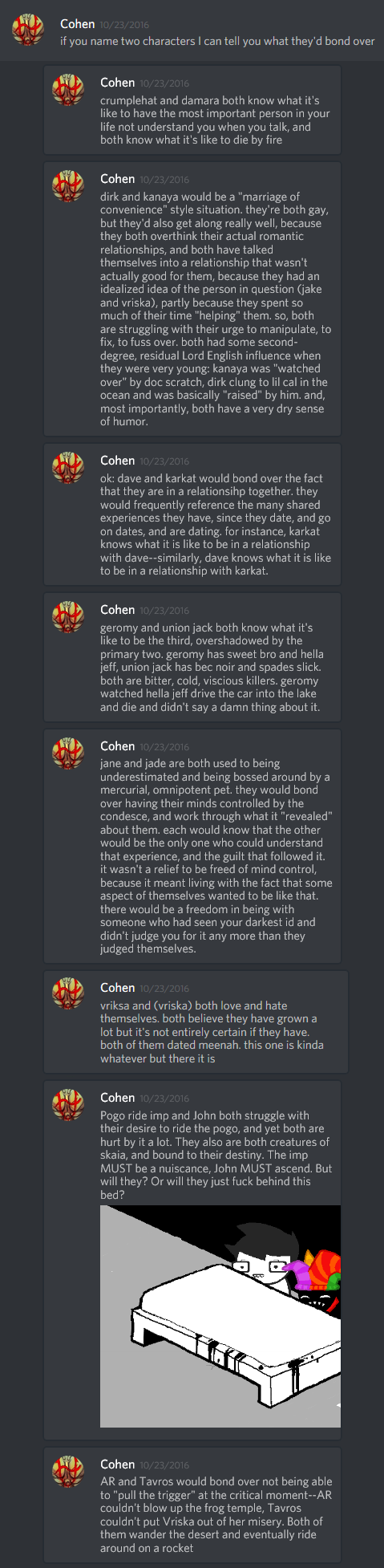Click Cohen username on the dirk and kanaya message
Screen dimensions: 384x1568
pyautogui.click(x=117, y=179)
